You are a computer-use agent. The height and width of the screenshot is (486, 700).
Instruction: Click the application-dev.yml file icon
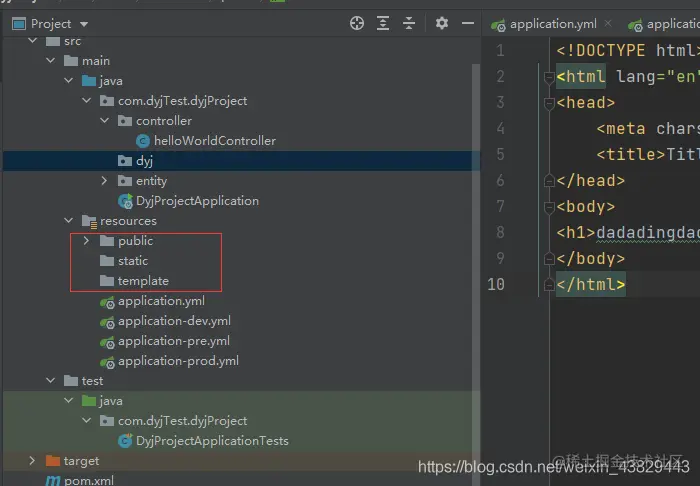coord(107,322)
